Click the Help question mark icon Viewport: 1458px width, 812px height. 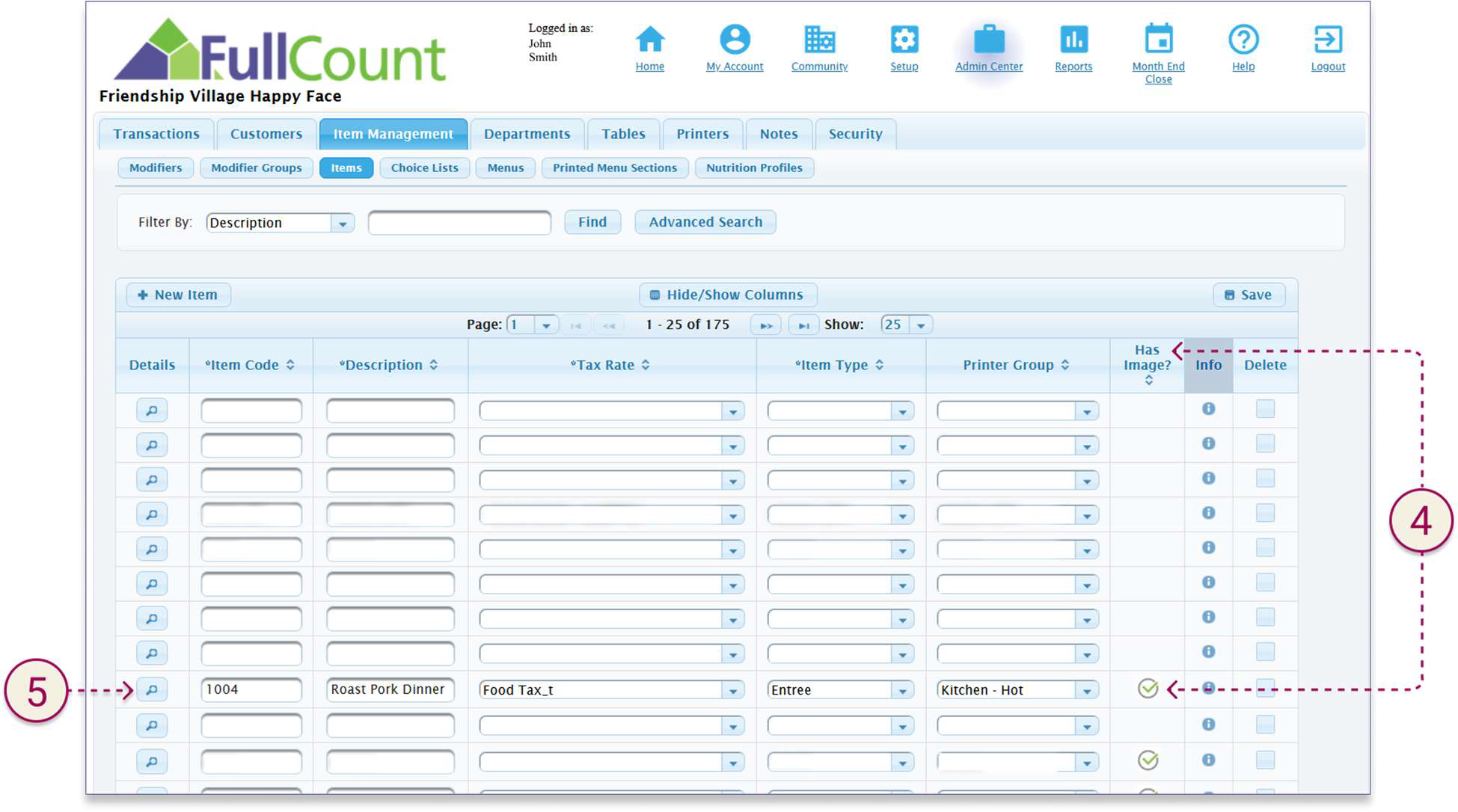[x=1243, y=40]
